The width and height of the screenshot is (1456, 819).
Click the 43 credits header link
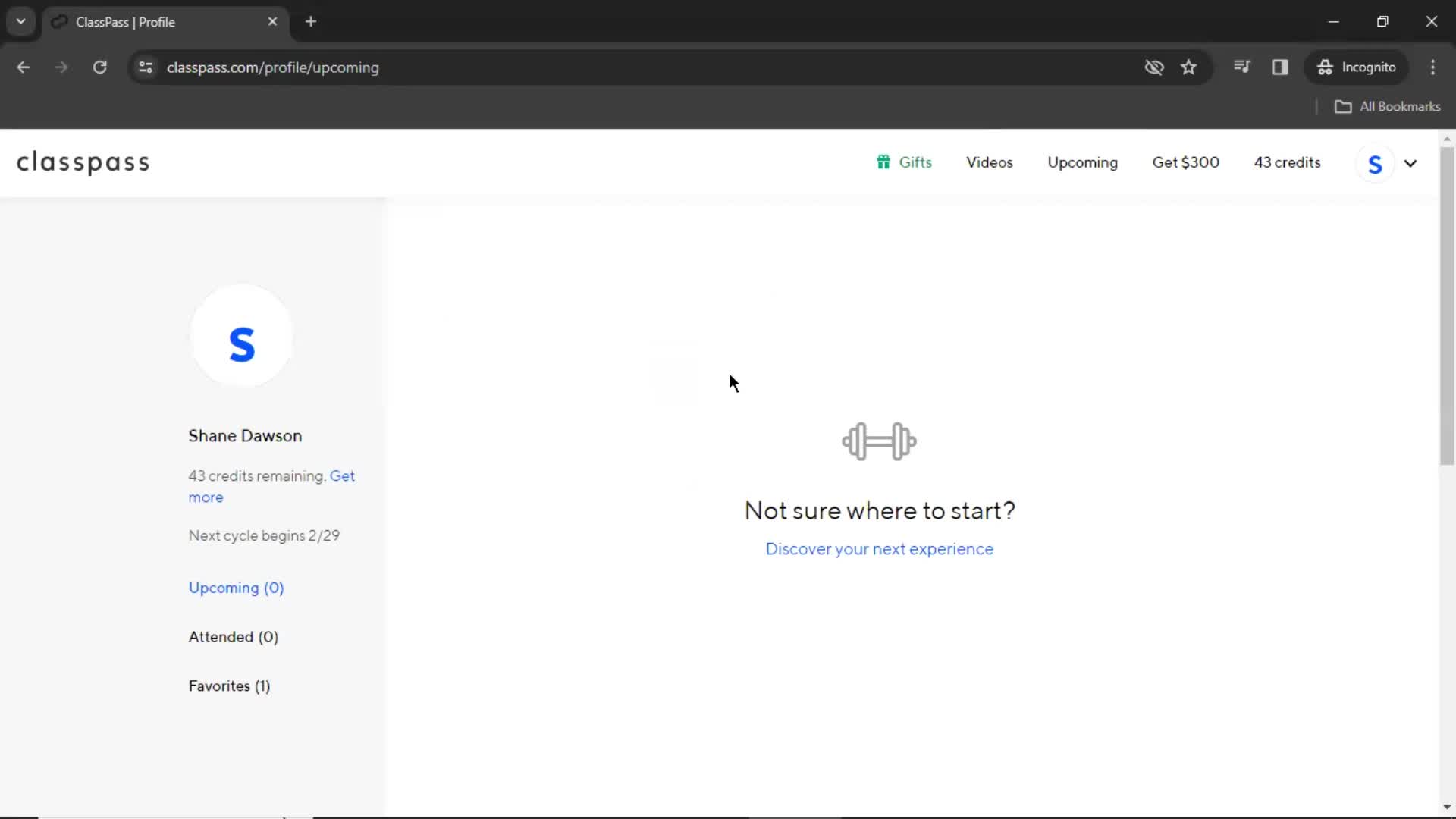click(x=1287, y=162)
